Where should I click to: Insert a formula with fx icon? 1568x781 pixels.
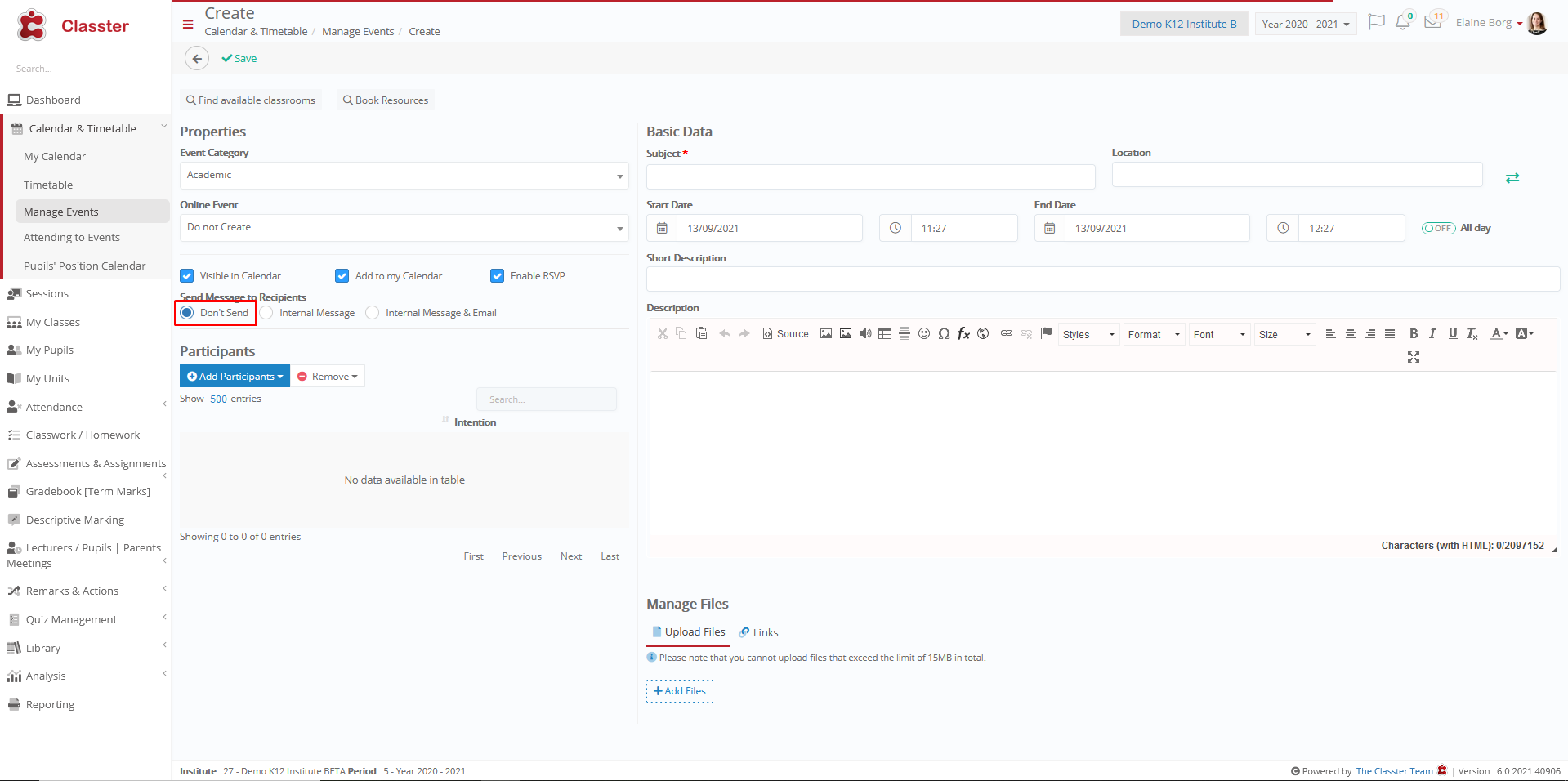963,333
